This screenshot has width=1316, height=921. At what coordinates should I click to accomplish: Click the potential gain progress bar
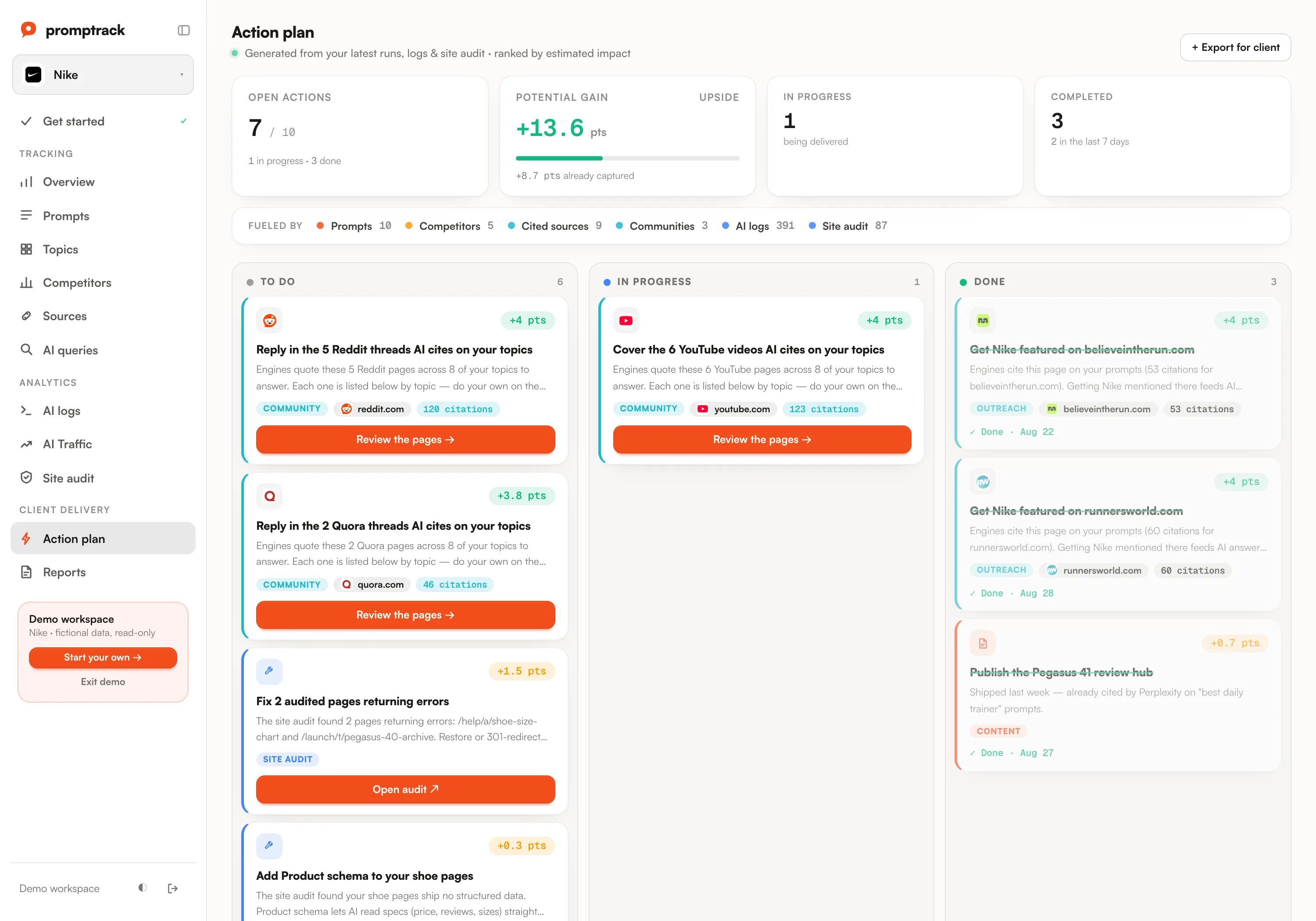[627, 158]
